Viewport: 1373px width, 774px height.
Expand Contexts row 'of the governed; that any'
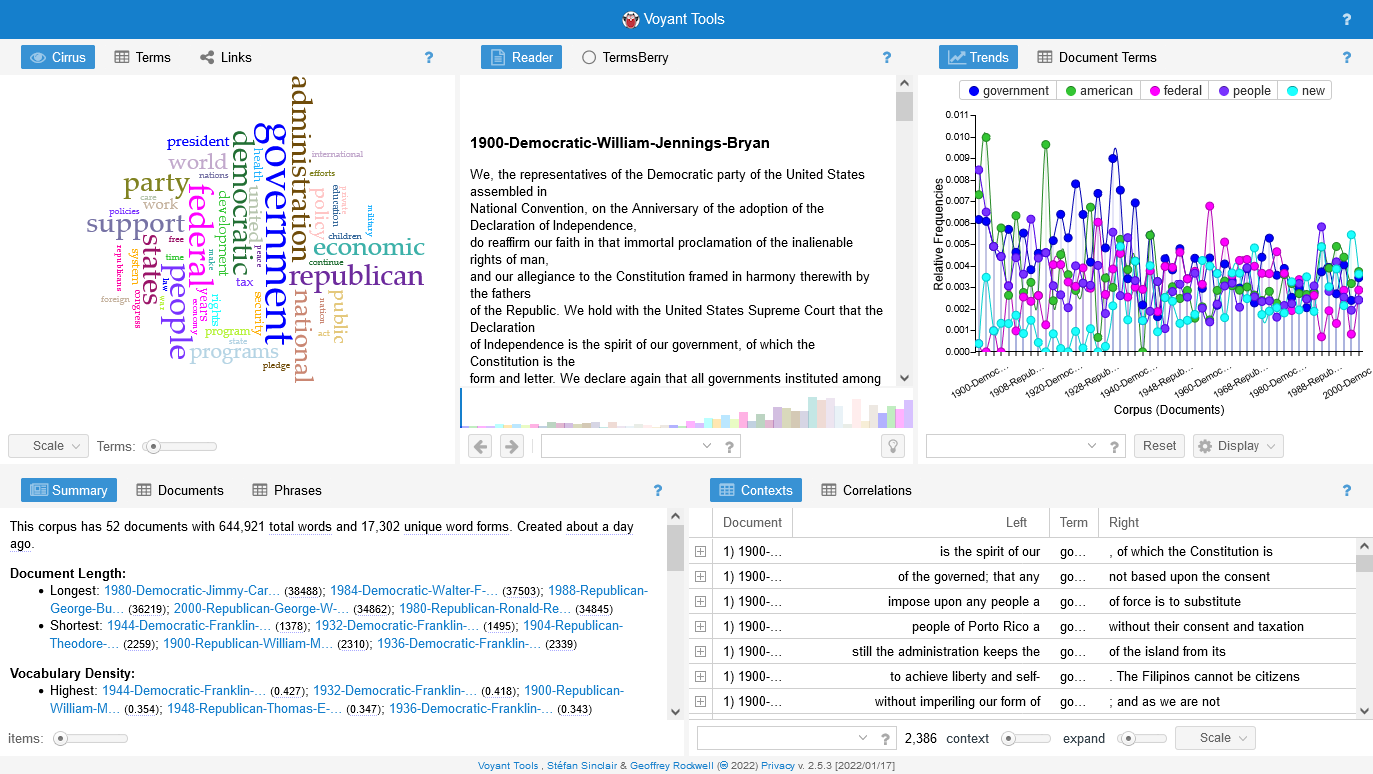[700, 576]
